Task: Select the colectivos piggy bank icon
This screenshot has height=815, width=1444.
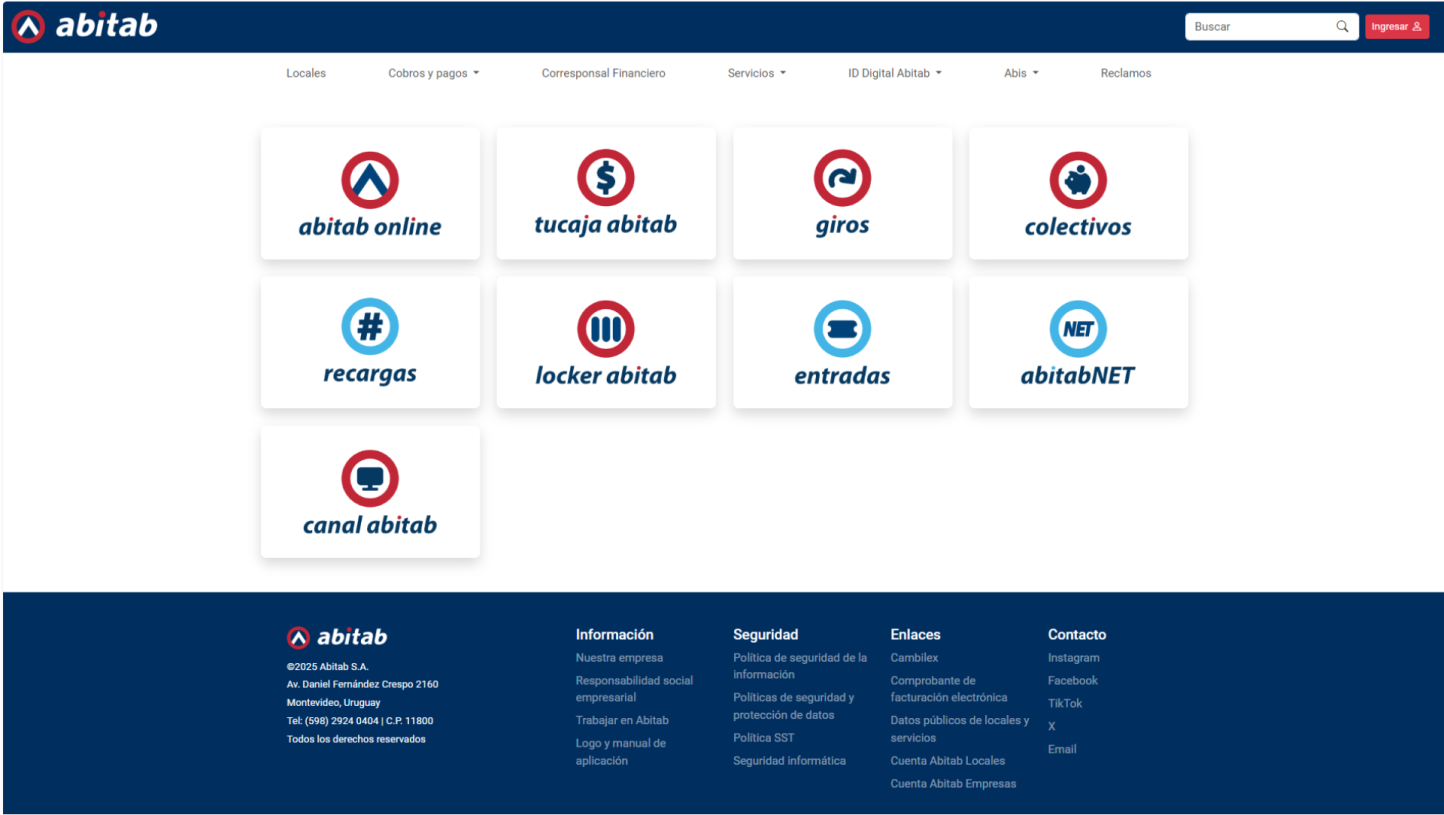Action: click(1078, 181)
